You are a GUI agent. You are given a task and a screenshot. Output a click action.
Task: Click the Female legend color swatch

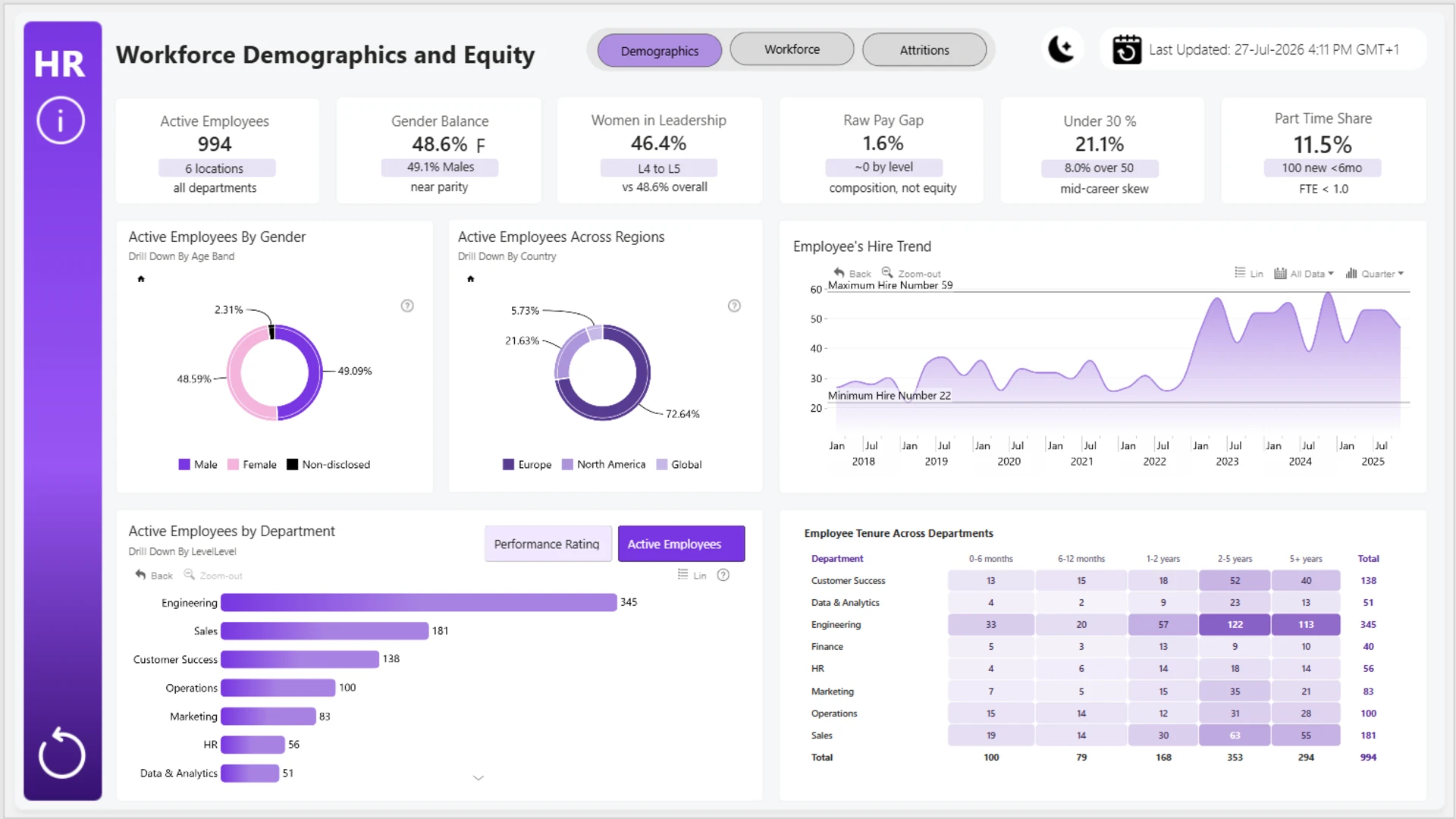pyautogui.click(x=233, y=464)
